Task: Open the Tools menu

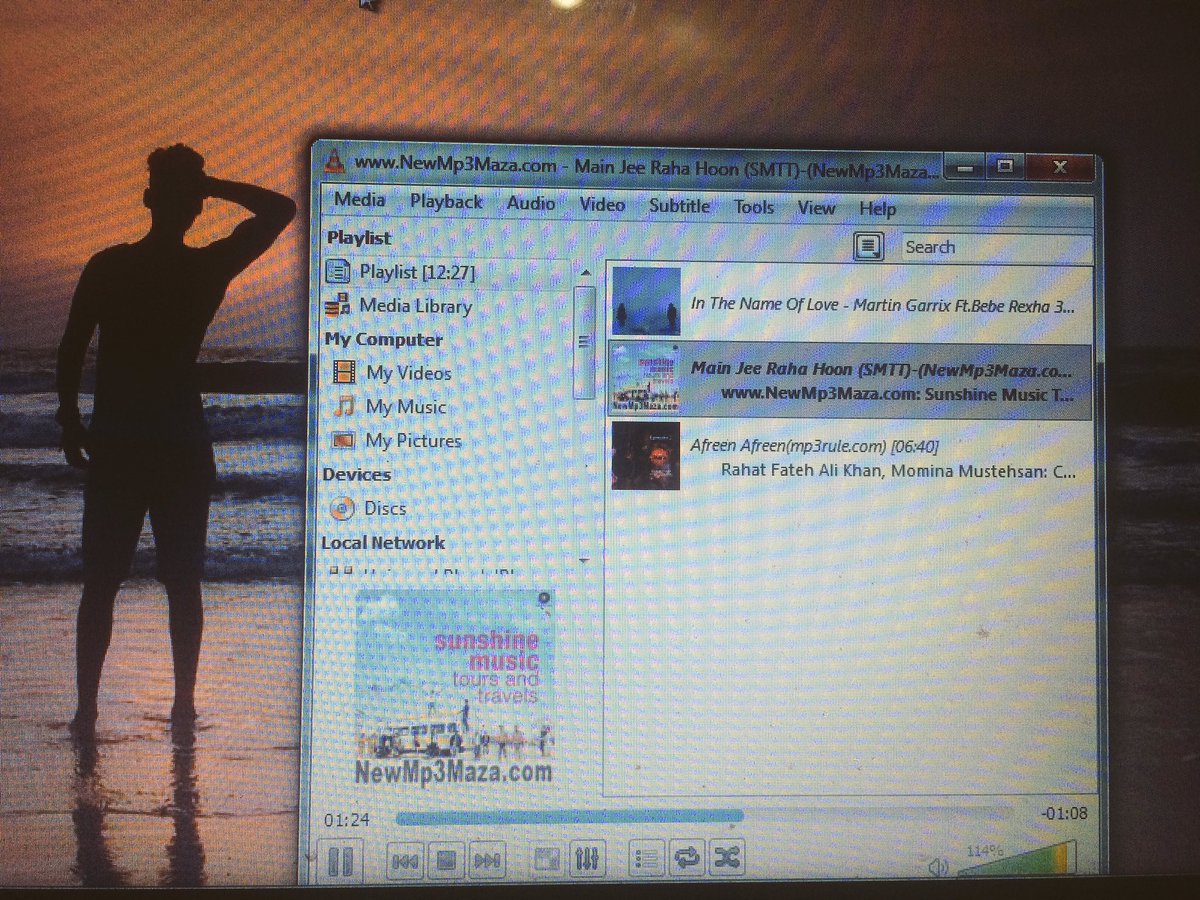Action: tap(754, 207)
